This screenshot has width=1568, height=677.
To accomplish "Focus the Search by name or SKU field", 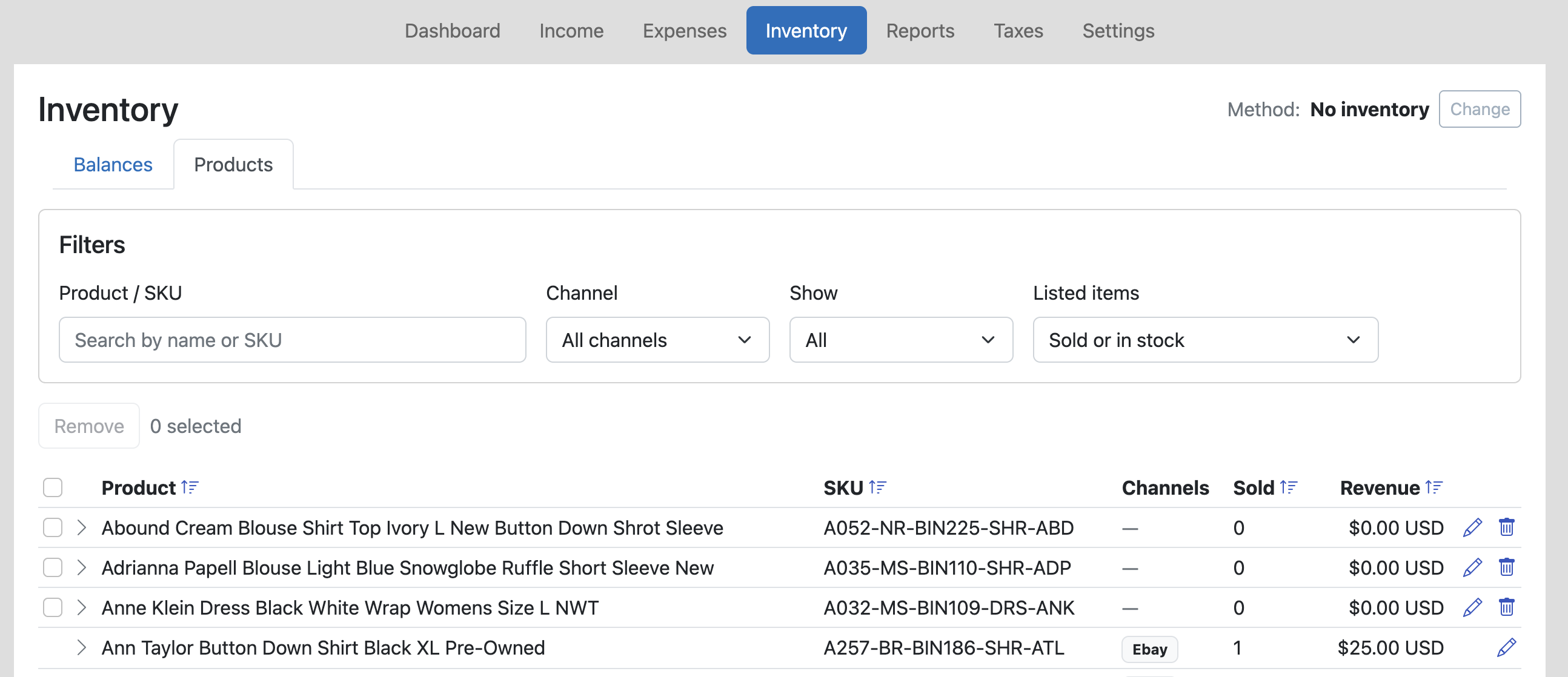I will point(292,340).
